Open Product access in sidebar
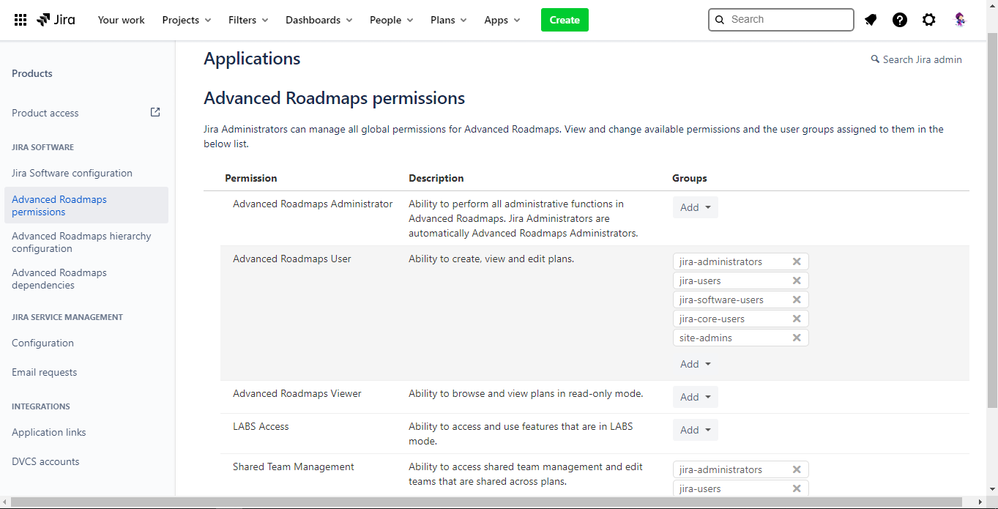Image resolution: width=998 pixels, height=509 pixels. click(45, 113)
